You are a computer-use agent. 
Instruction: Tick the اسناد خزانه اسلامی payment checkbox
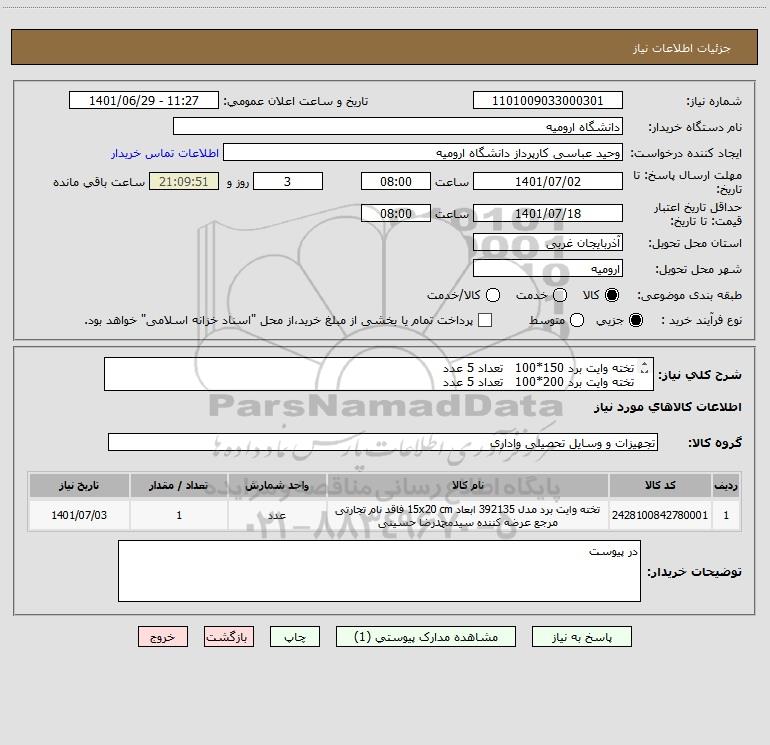pos(485,320)
